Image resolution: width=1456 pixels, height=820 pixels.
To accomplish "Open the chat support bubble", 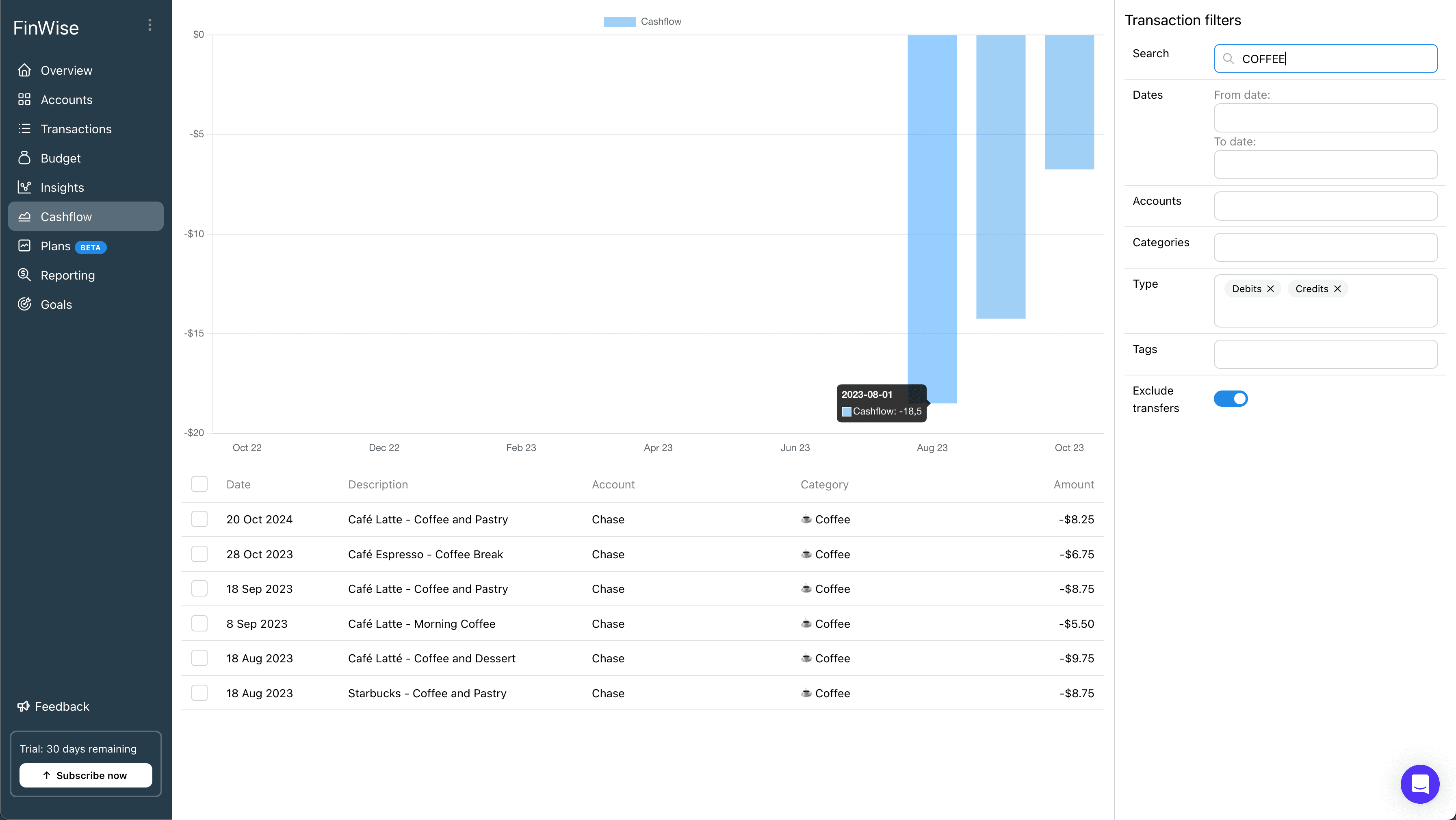I will click(x=1419, y=784).
